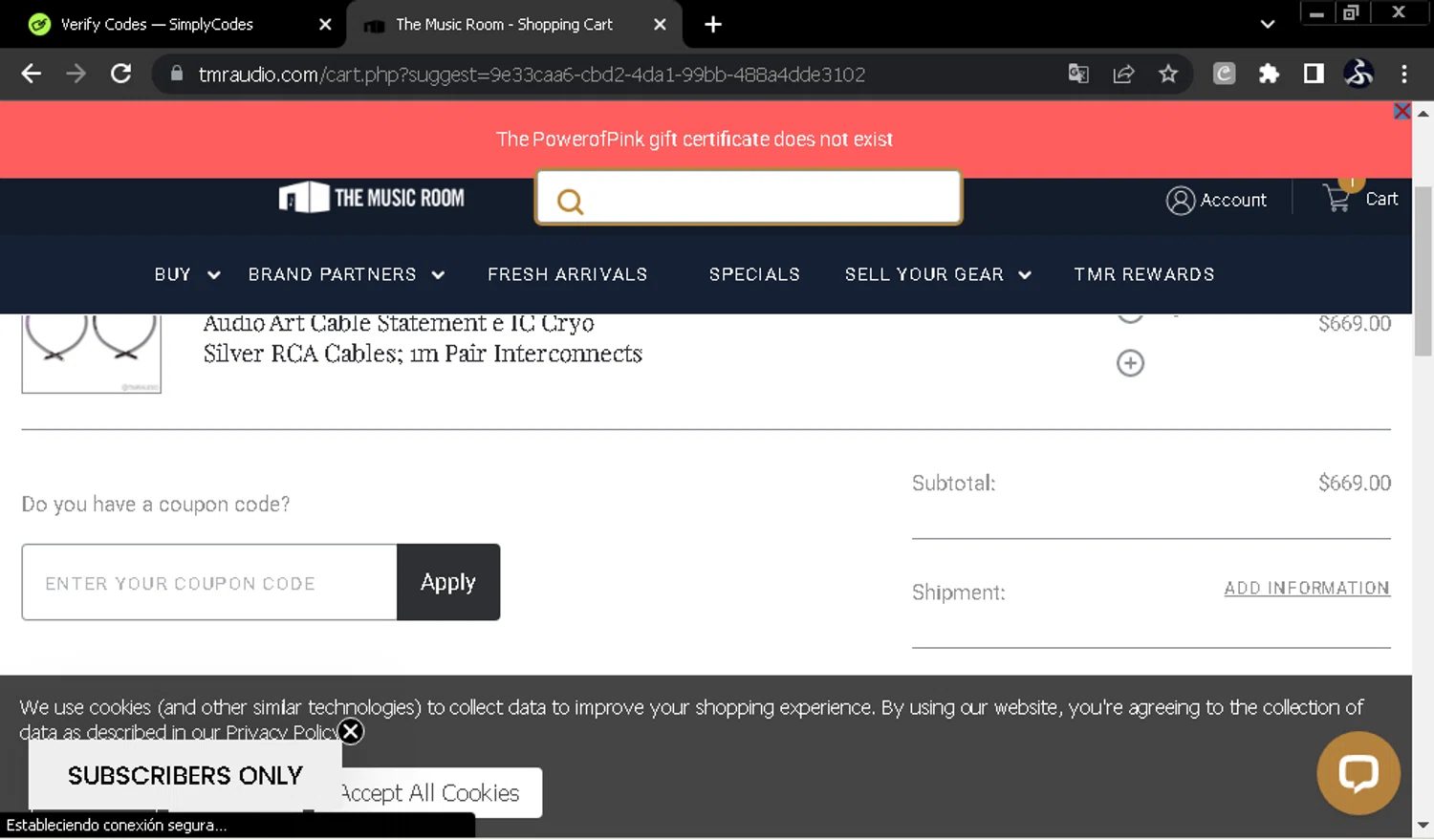1434x840 pixels.
Task: Click the share page icon
Action: coord(1123,74)
